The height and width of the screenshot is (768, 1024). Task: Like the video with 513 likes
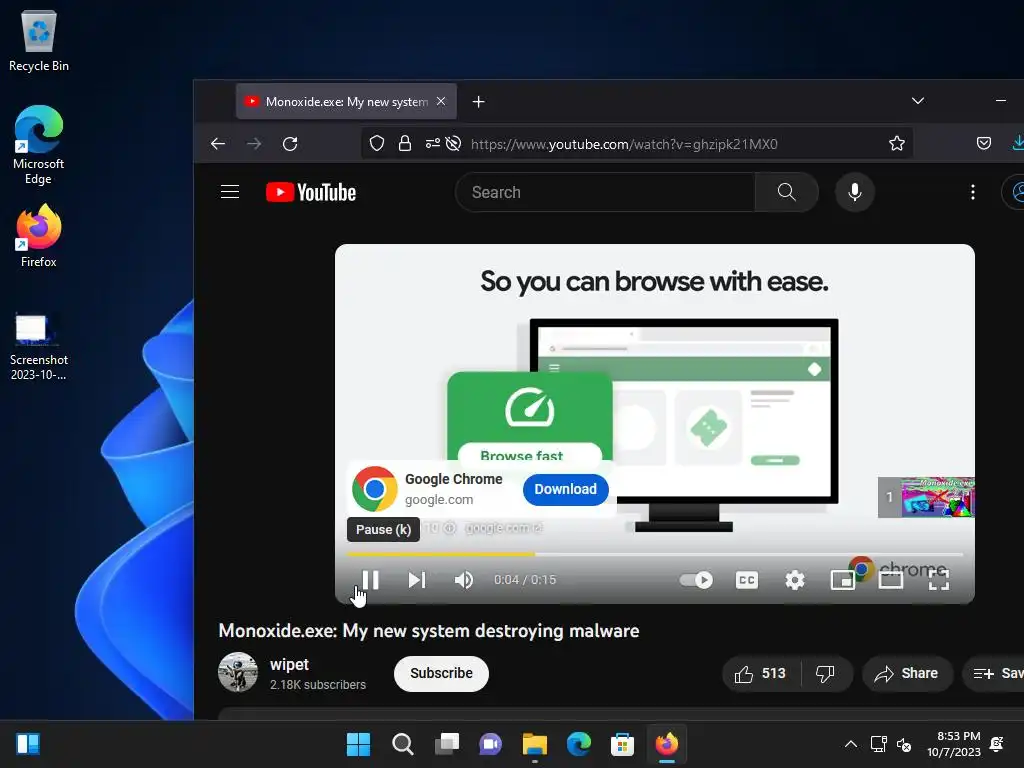pos(761,673)
